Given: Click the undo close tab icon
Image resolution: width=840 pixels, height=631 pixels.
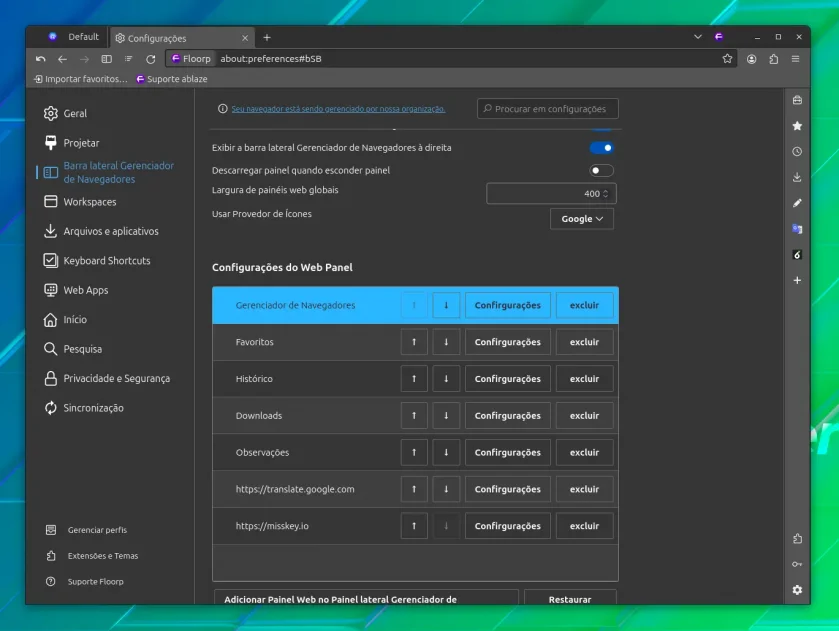Looking at the screenshot, I should point(41,59).
